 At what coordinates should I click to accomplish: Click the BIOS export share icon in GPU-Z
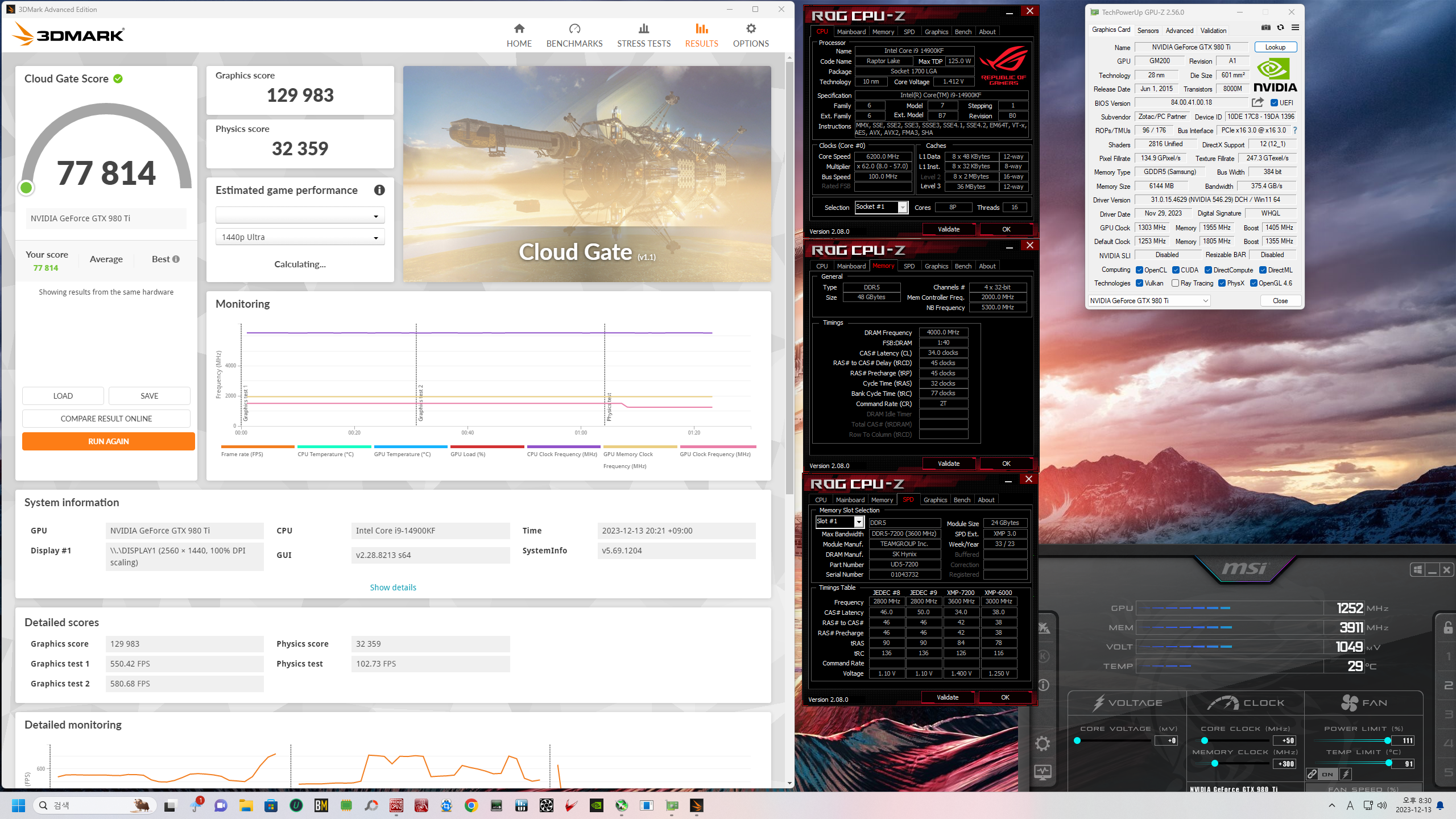1258,102
